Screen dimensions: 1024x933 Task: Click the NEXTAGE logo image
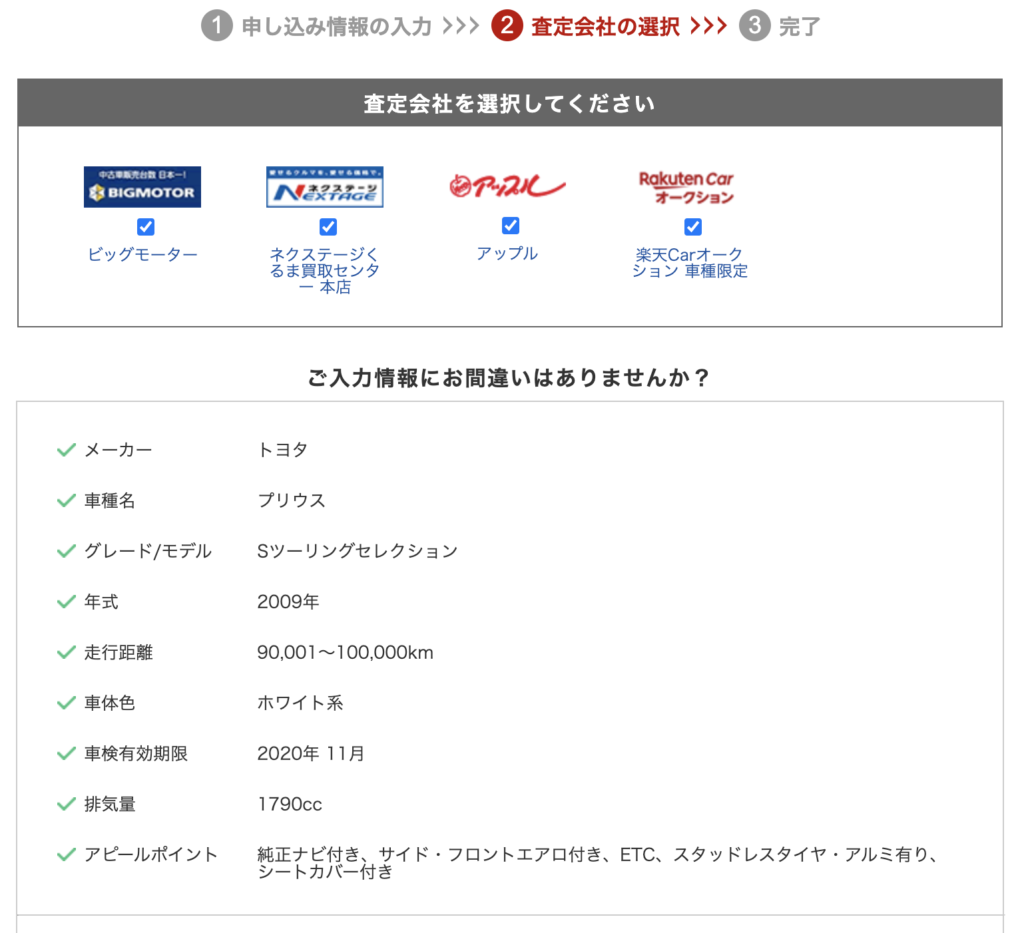(x=325, y=187)
